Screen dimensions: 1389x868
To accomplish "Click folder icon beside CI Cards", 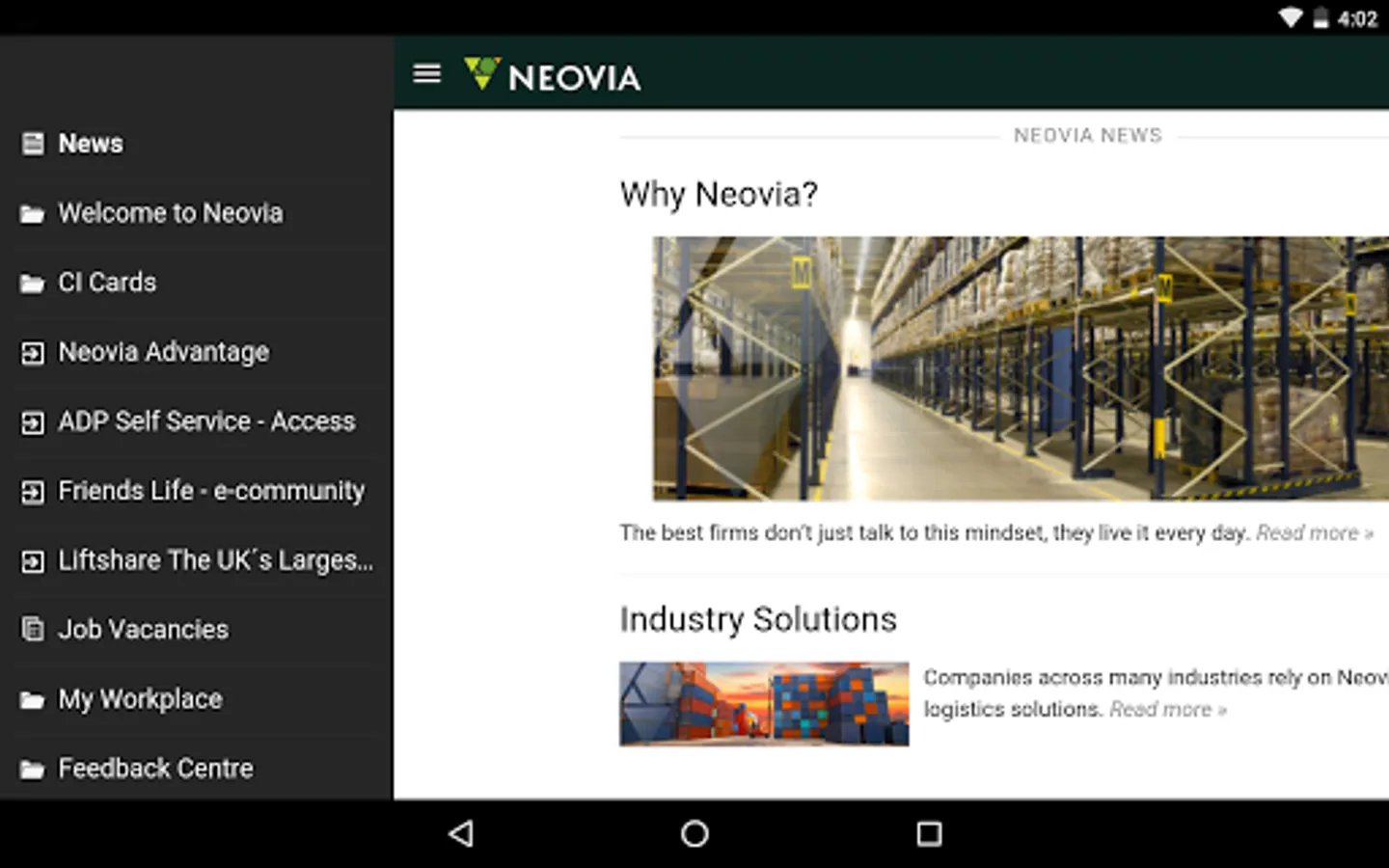I will click(x=33, y=284).
